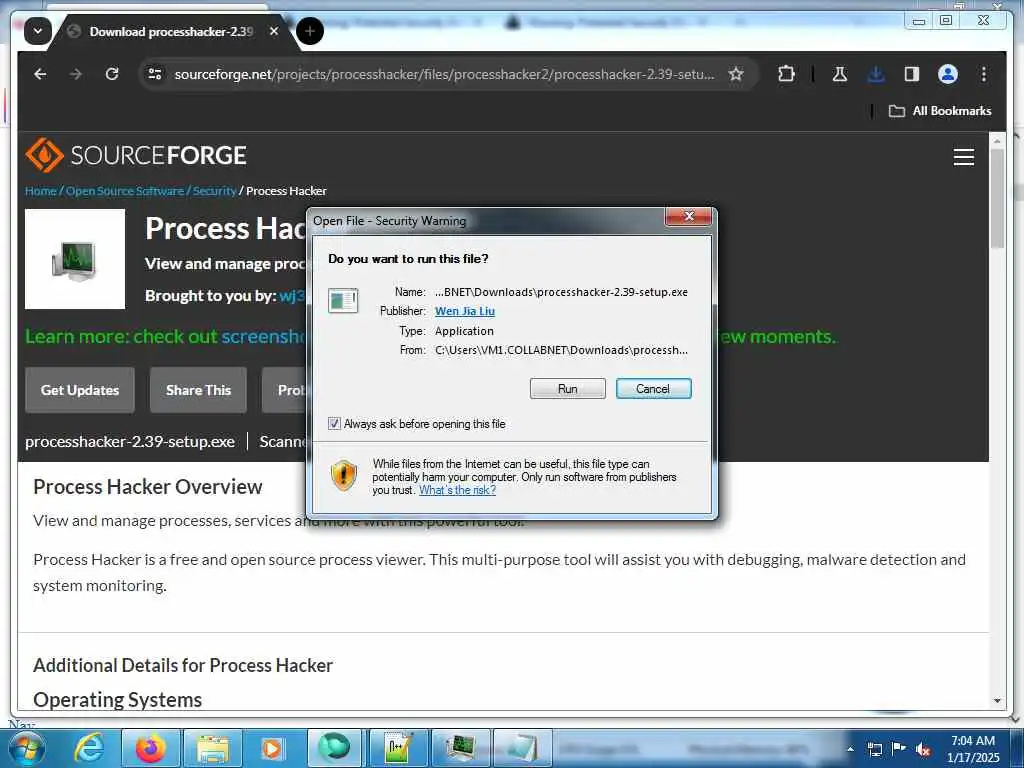Close the security warning dialog with X

point(688,216)
